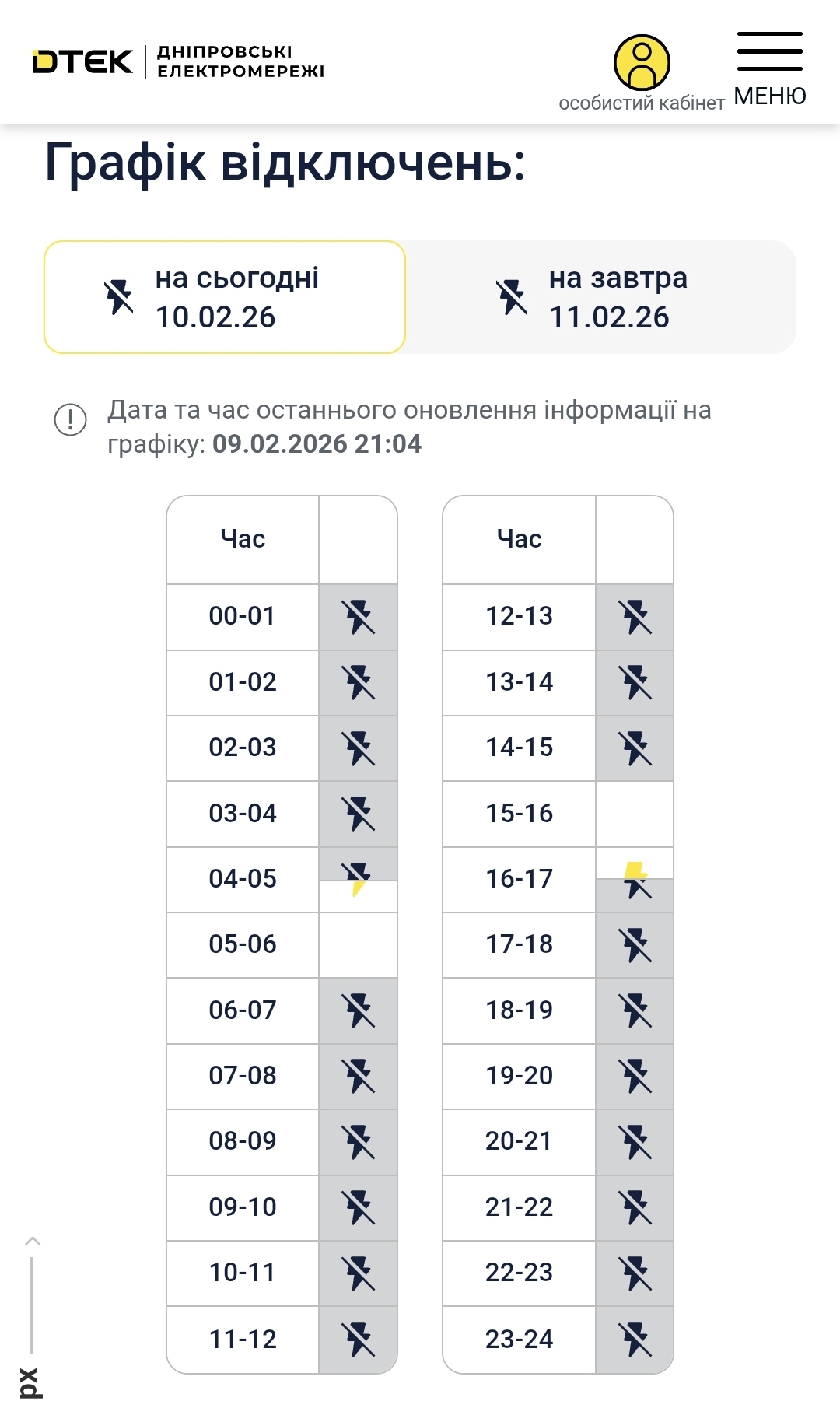Image resolution: width=840 pixels, height=1401 pixels.
Task: Select the на сьогодні 10.02.26 tab
Action: click(x=225, y=297)
